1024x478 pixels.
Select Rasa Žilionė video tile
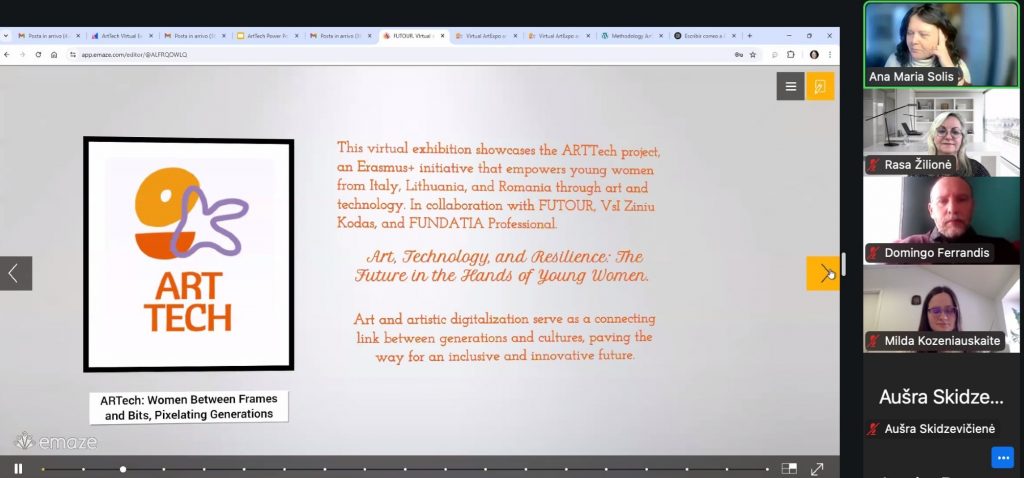coord(941,132)
